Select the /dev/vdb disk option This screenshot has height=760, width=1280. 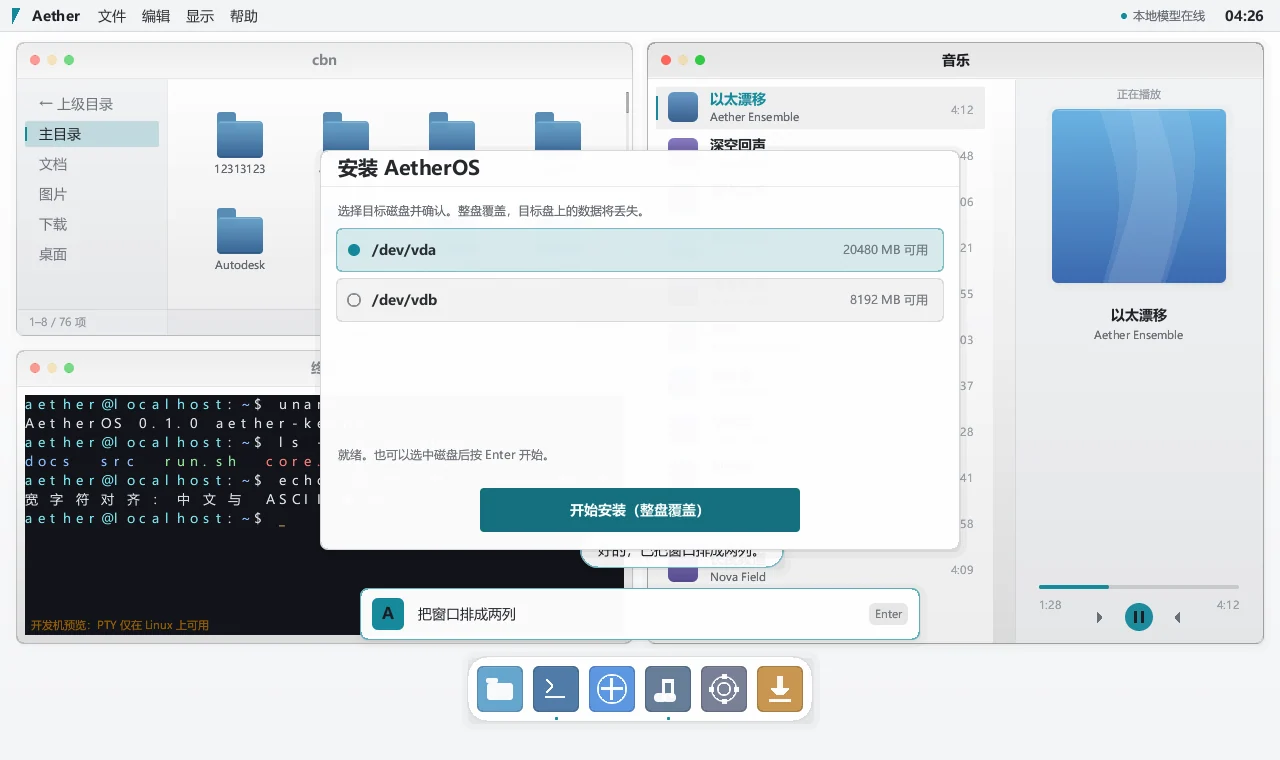click(640, 300)
